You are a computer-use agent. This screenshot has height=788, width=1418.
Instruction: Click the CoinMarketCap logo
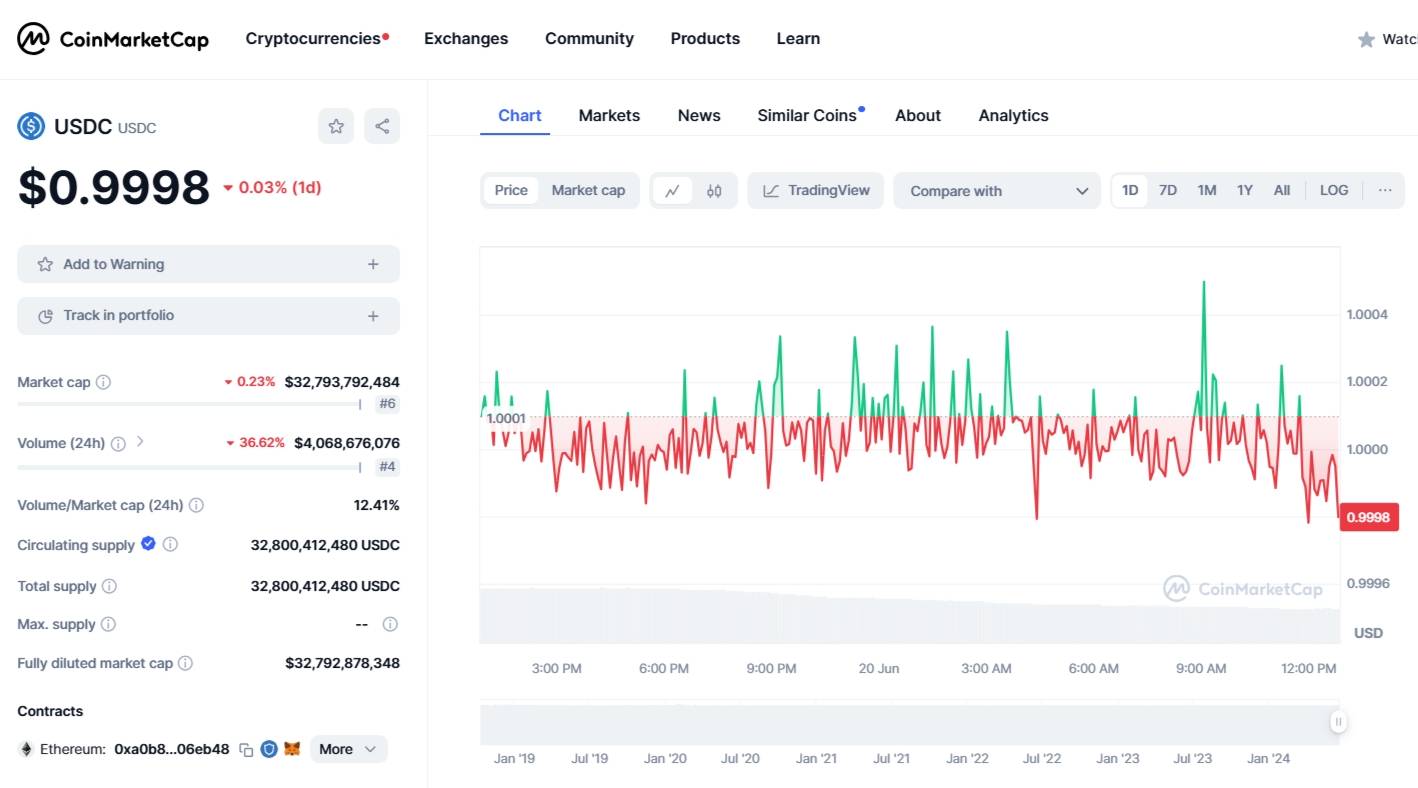pos(113,39)
